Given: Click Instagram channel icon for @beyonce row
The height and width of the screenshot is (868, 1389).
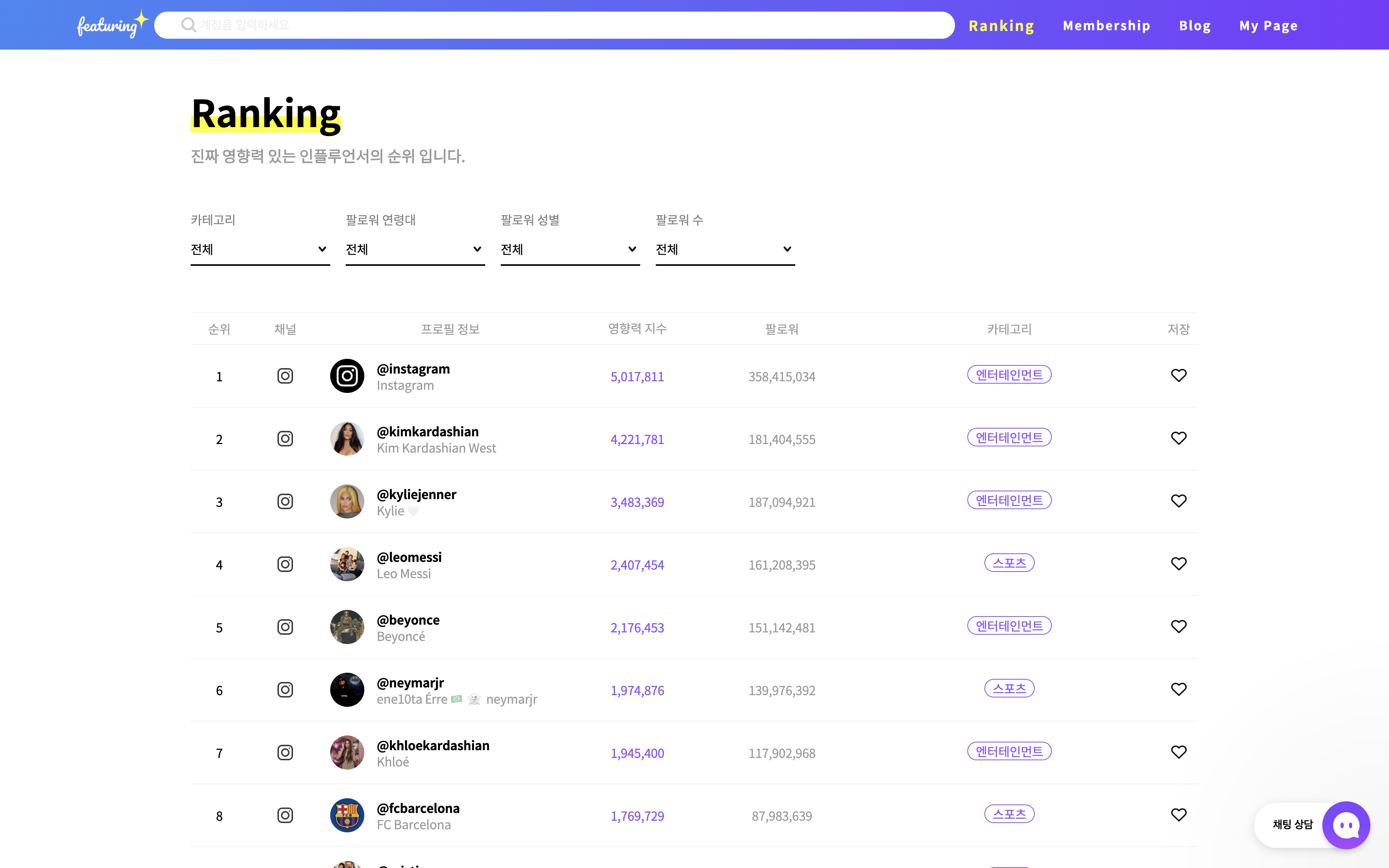Looking at the screenshot, I should [x=285, y=627].
